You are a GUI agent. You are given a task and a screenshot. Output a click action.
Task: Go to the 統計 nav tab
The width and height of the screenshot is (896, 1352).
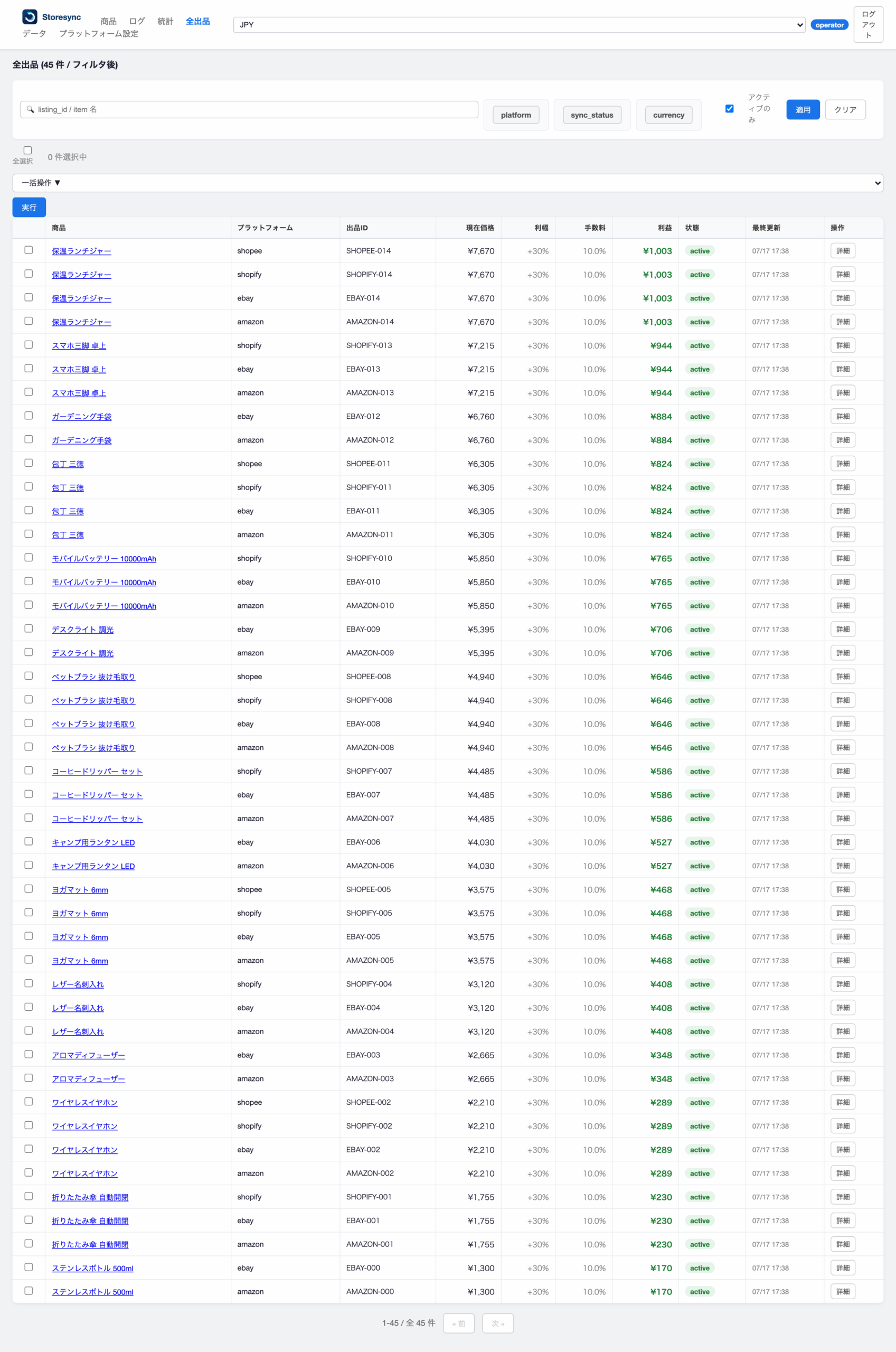[x=165, y=21]
